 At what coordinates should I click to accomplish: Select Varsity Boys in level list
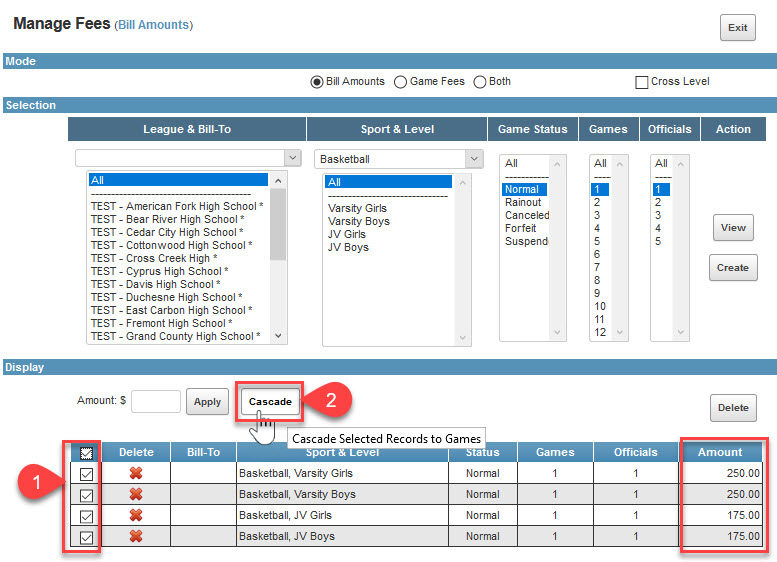click(359, 221)
